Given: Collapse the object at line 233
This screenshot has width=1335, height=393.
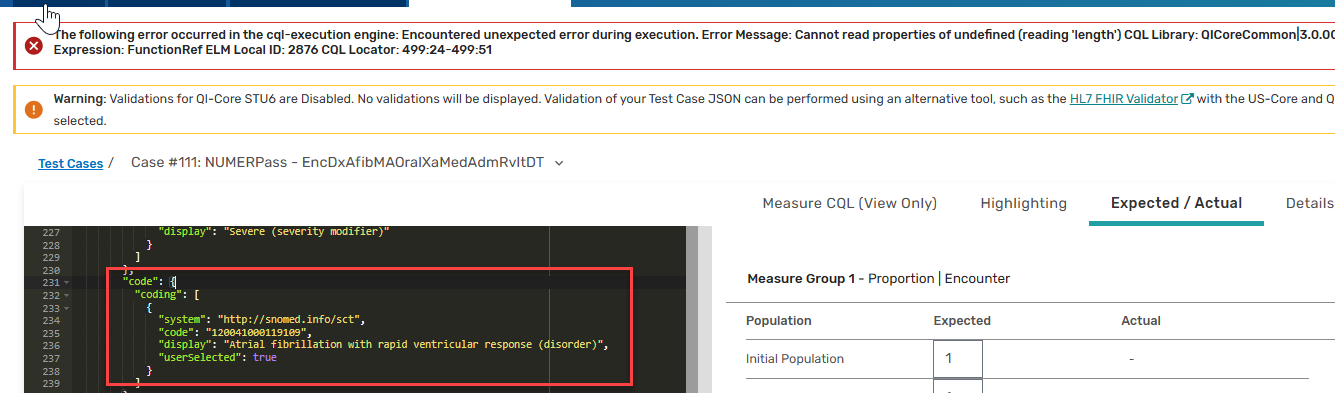Looking at the screenshot, I should click(66, 308).
